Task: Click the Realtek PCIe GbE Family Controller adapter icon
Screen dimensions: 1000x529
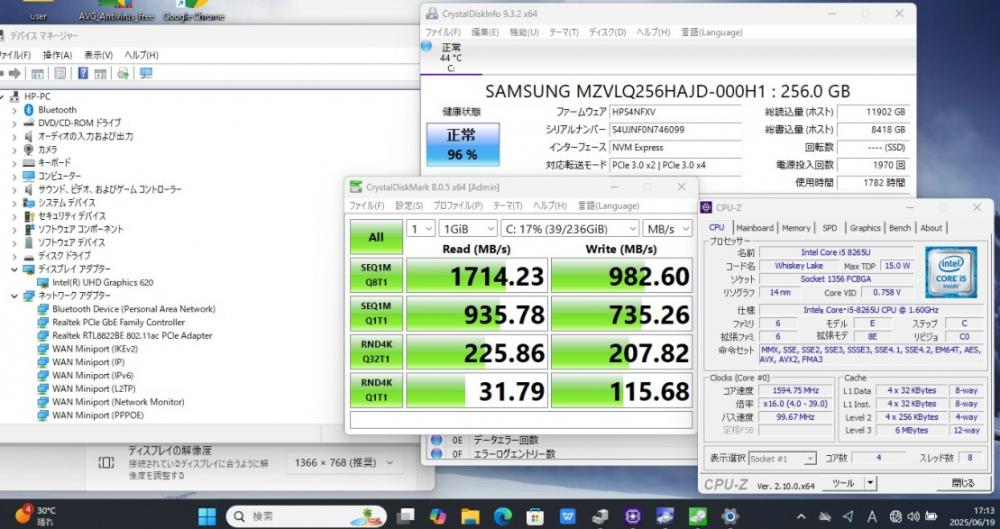Action: pyautogui.click(x=43, y=322)
